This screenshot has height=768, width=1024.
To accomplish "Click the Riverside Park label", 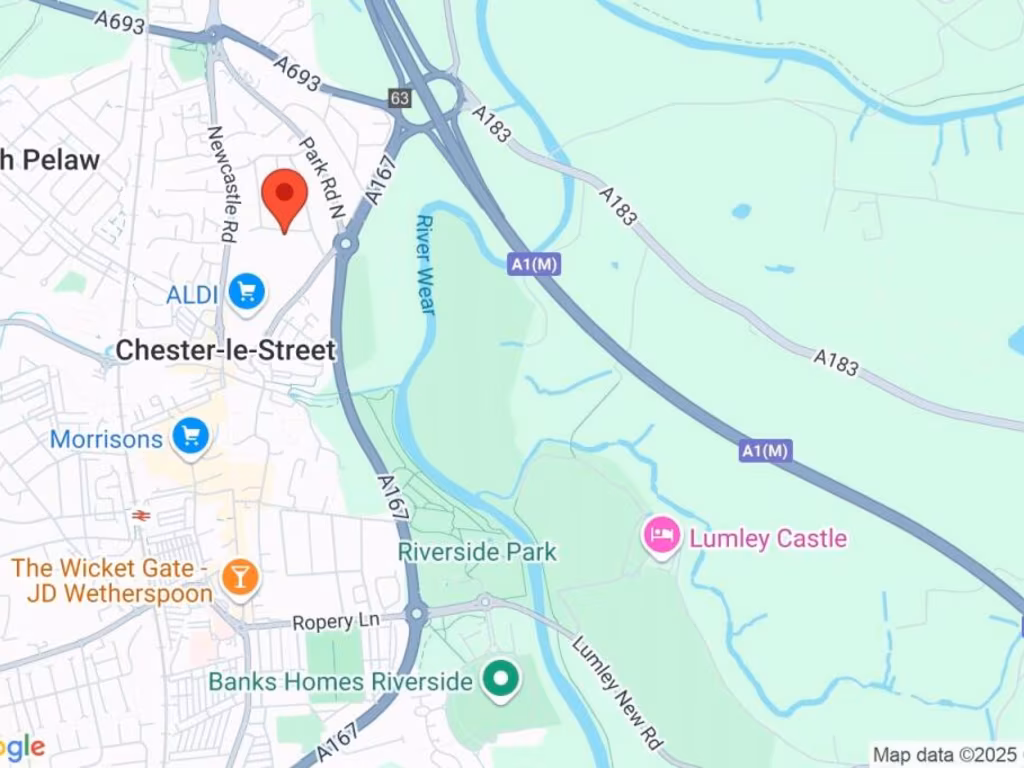I will point(477,552).
